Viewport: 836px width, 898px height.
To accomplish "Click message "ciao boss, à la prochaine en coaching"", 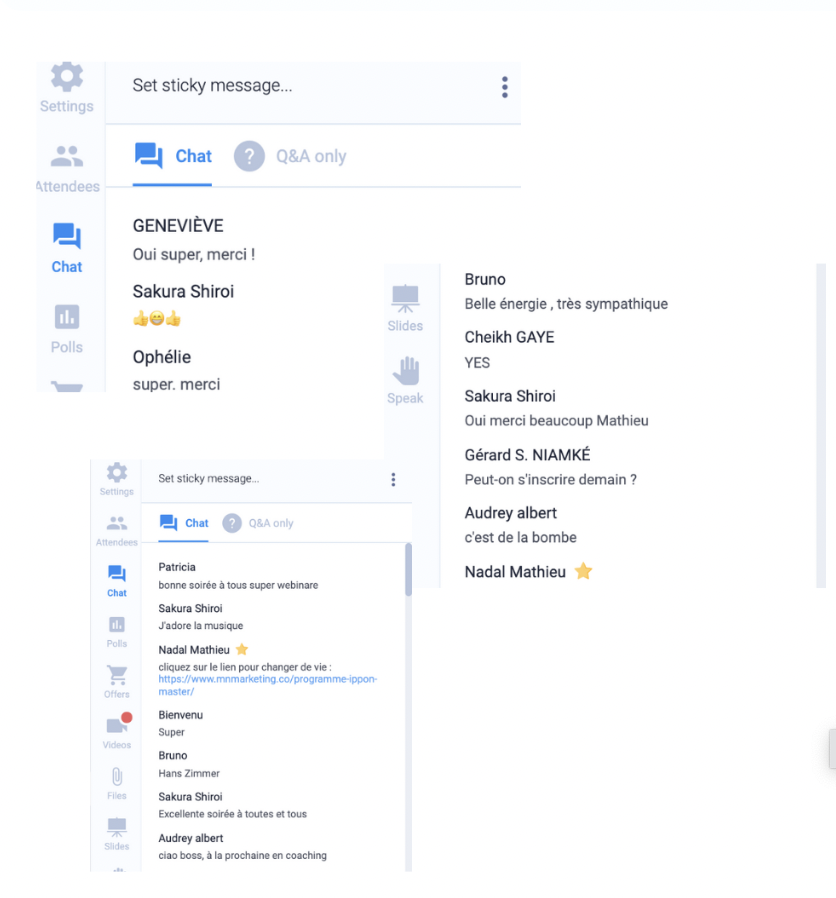I will click(x=243, y=856).
